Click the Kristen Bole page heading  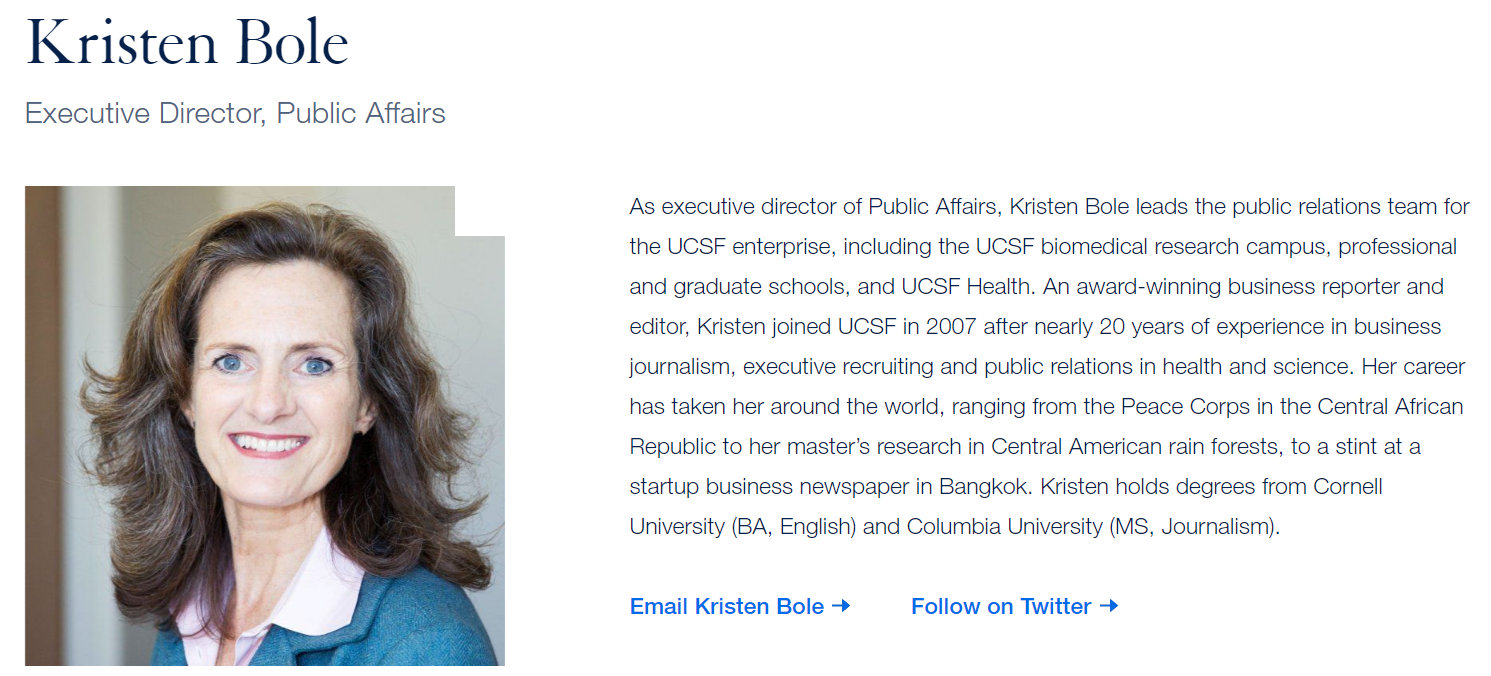click(x=187, y=43)
